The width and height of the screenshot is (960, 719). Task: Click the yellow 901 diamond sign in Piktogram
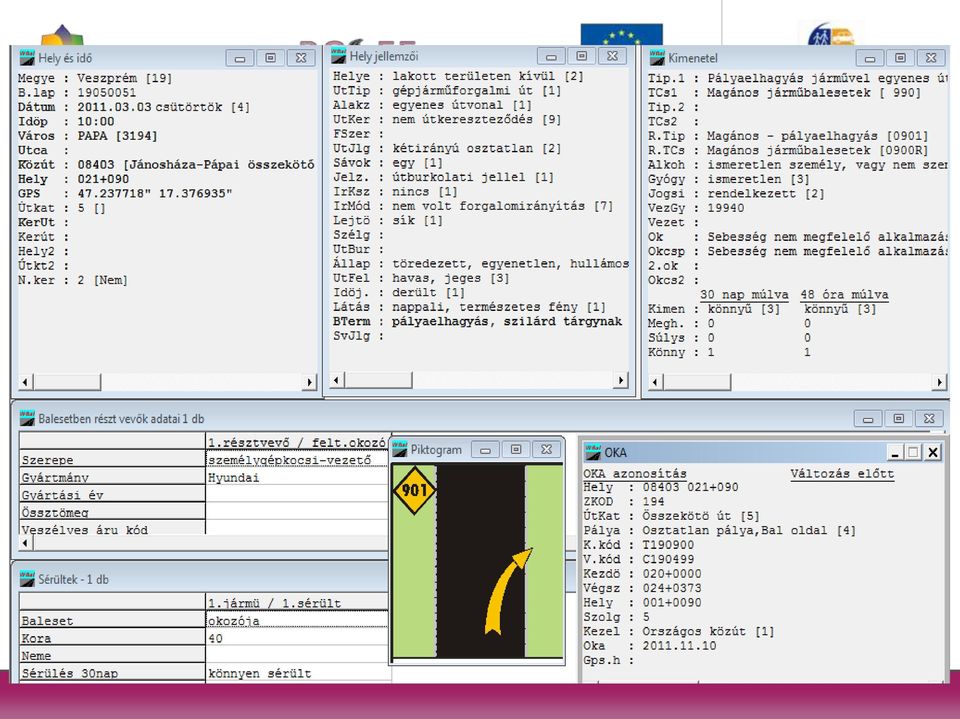tap(414, 490)
